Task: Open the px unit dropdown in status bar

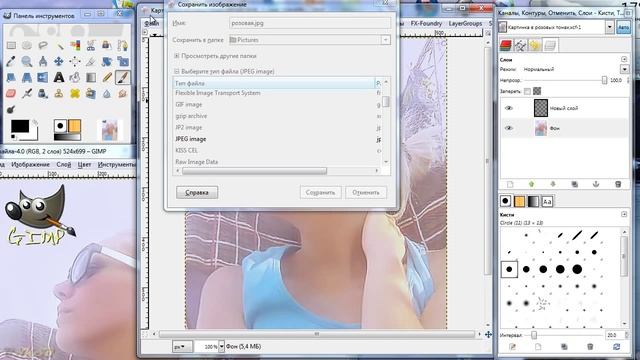Action: [181, 347]
